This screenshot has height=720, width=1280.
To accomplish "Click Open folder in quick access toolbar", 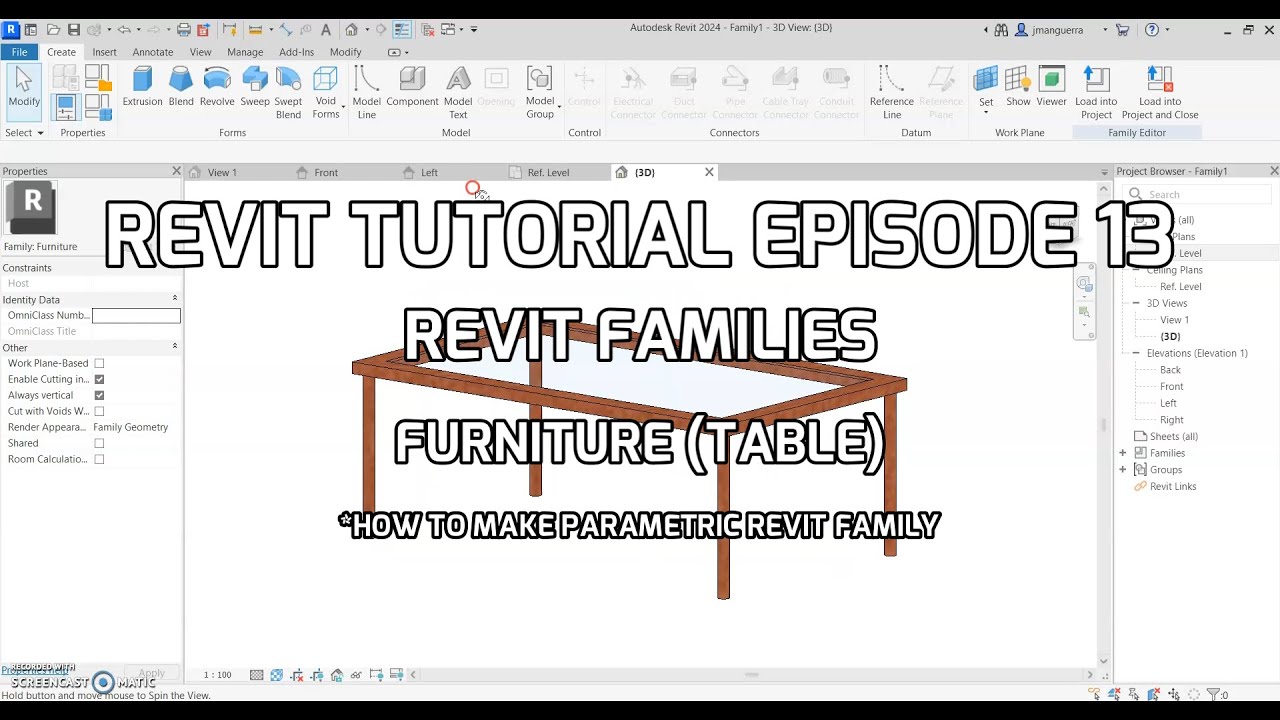I will tap(53, 30).
